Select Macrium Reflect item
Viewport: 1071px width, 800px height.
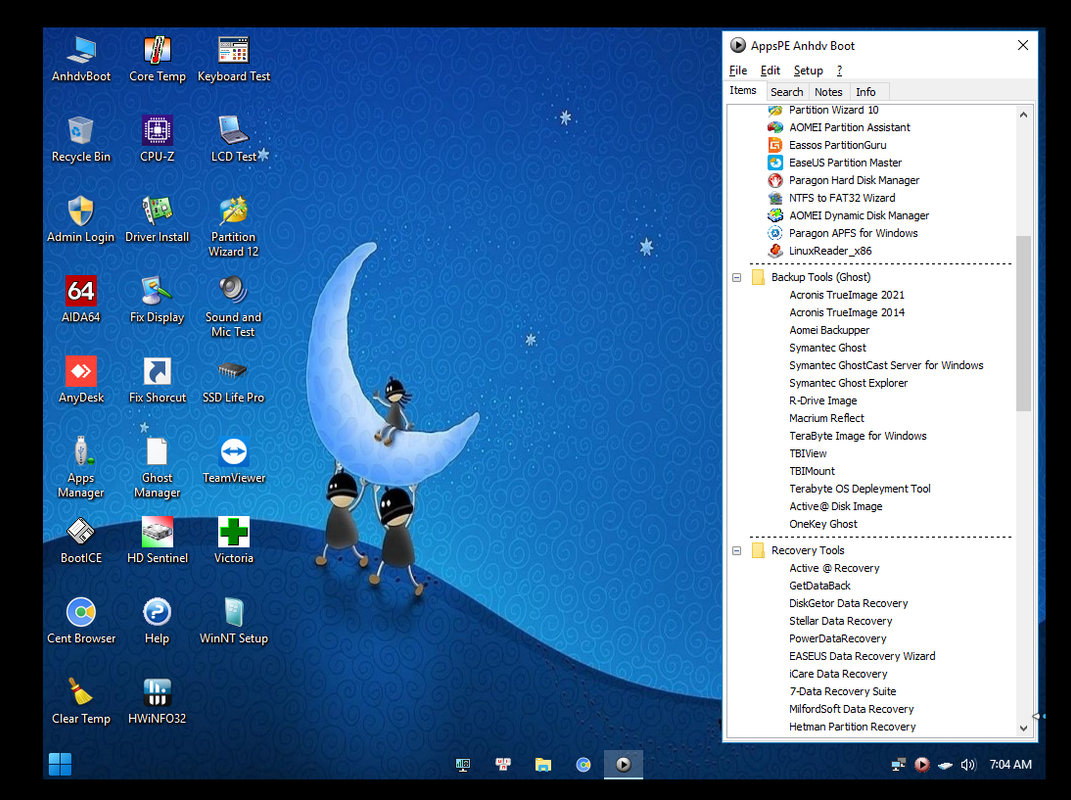tap(826, 418)
